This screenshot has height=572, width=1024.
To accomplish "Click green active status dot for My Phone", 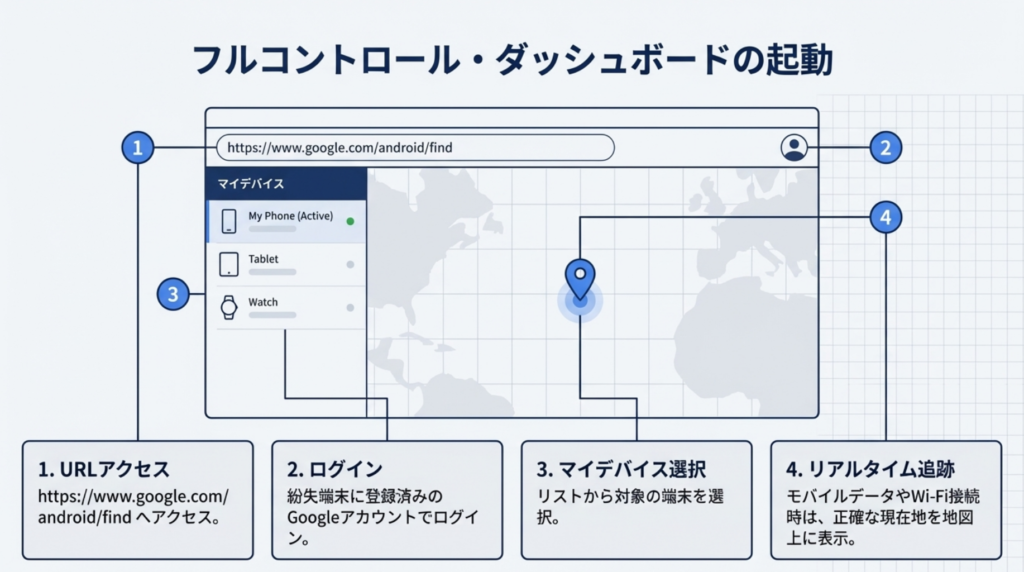I will click(350, 221).
